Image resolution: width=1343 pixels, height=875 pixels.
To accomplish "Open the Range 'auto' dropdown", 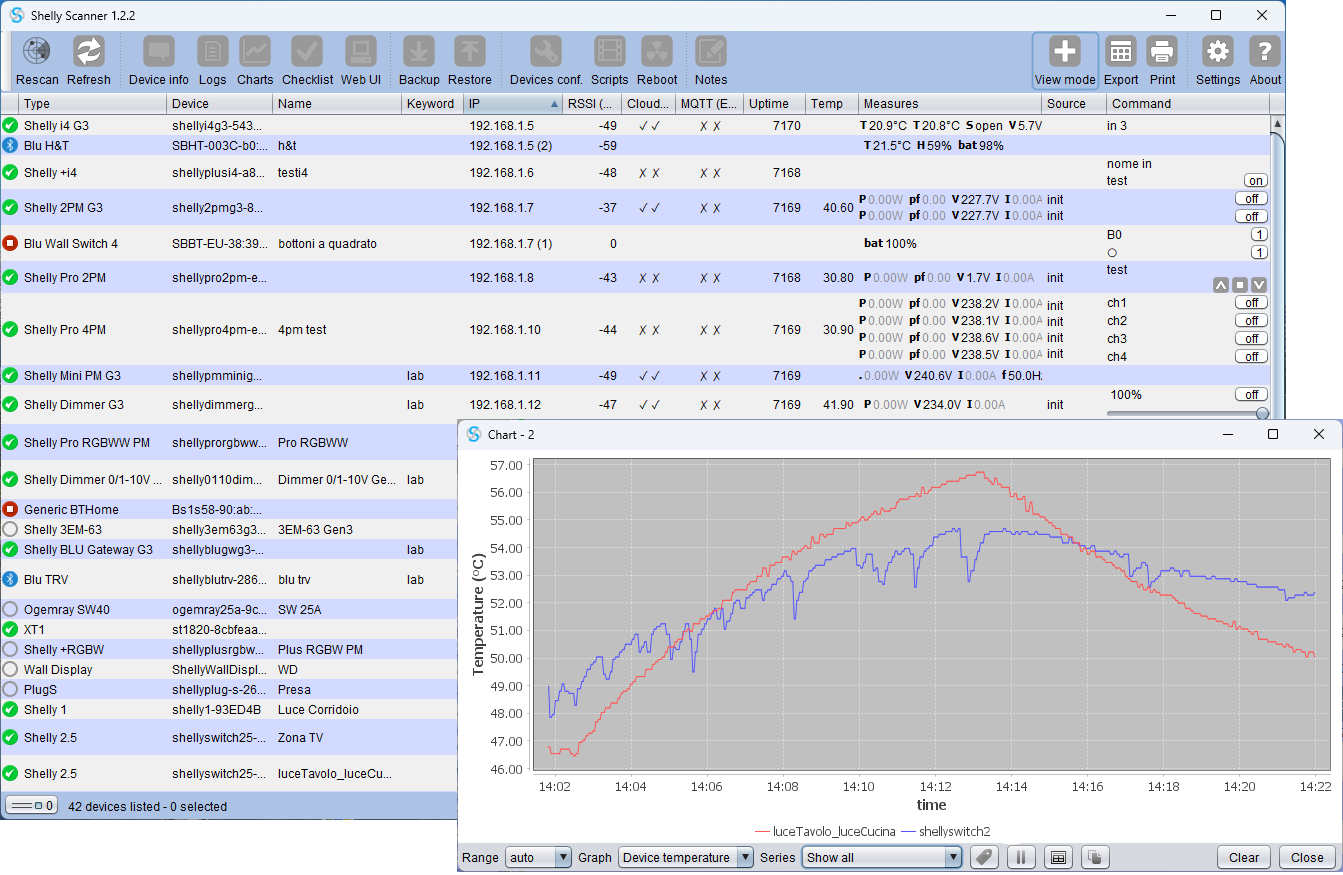I will 538,857.
